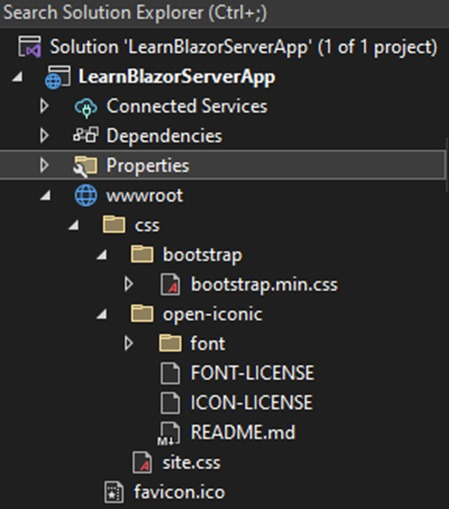
Task: Click the wwwroot globe icon
Action: [x=86, y=195]
